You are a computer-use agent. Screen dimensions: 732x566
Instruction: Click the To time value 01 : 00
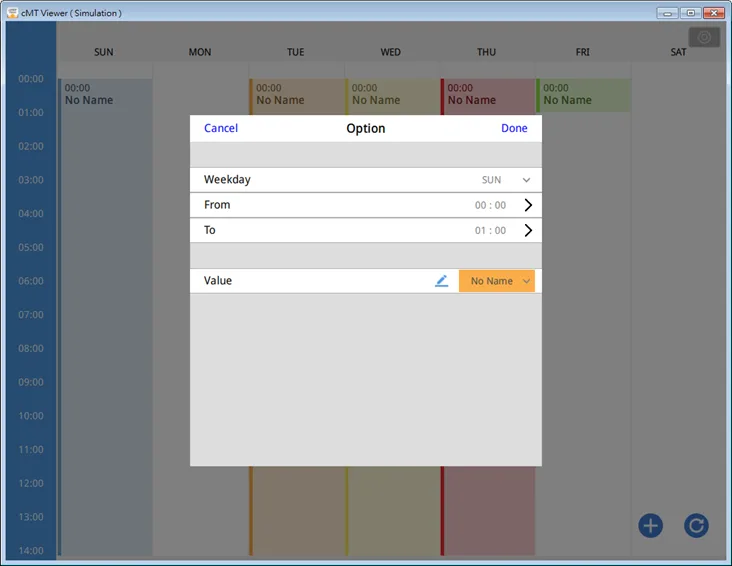[490, 230]
